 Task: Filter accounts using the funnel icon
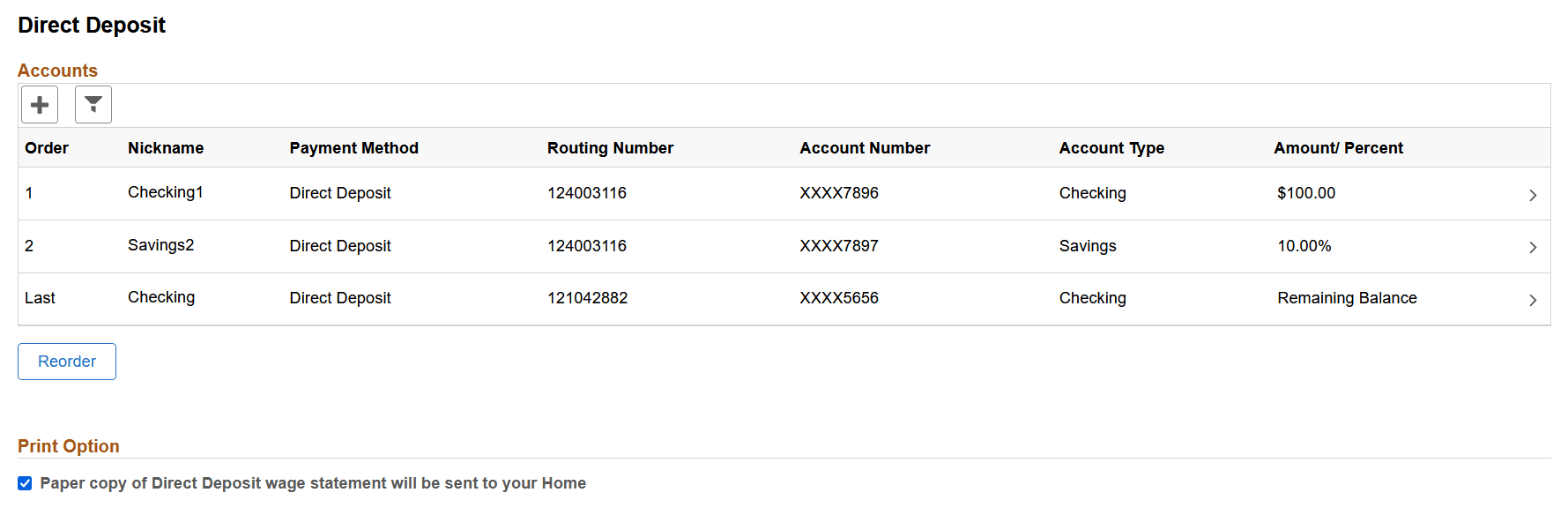(x=92, y=104)
